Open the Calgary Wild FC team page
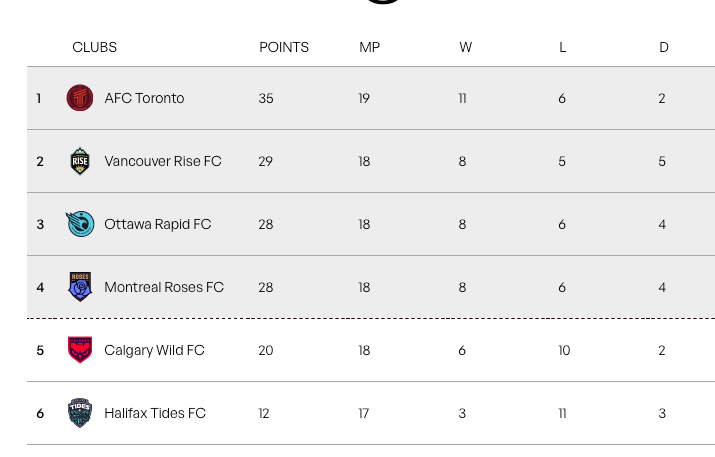The height and width of the screenshot is (457, 715). 154,350
